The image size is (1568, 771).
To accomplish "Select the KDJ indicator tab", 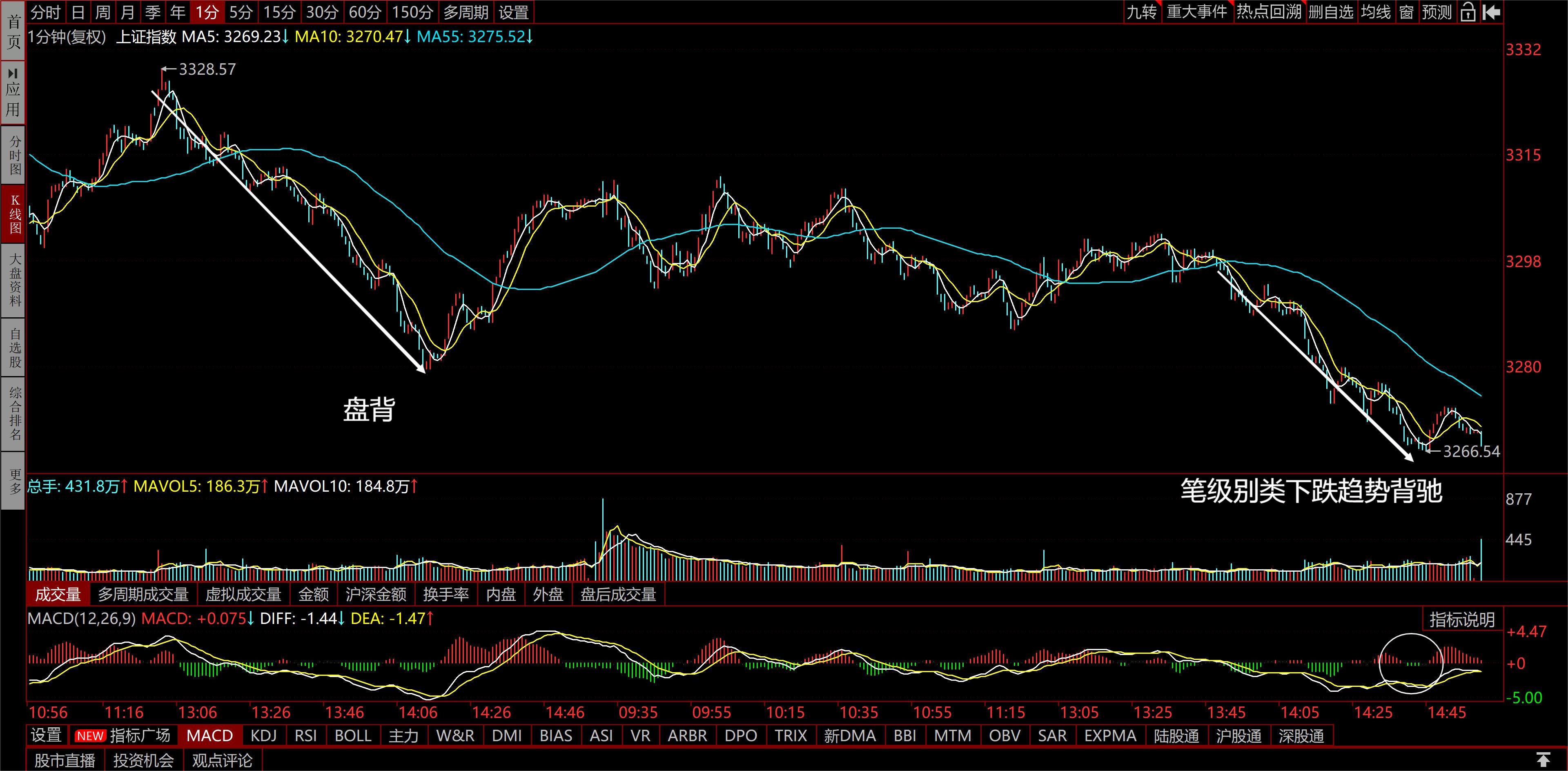I will tap(263, 736).
